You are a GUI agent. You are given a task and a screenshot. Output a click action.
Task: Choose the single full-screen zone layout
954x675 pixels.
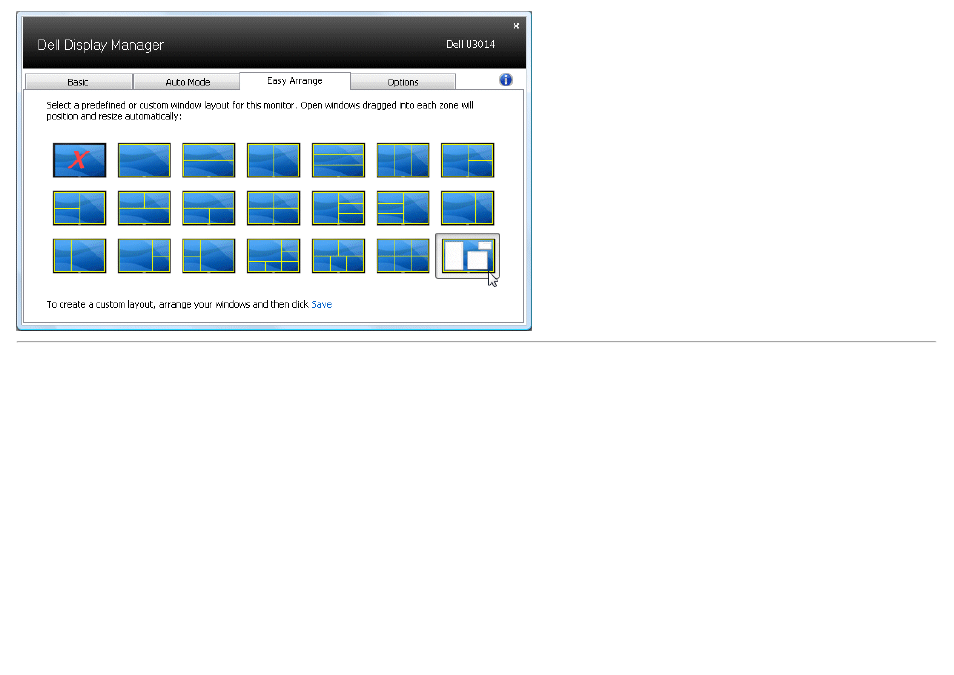(144, 160)
